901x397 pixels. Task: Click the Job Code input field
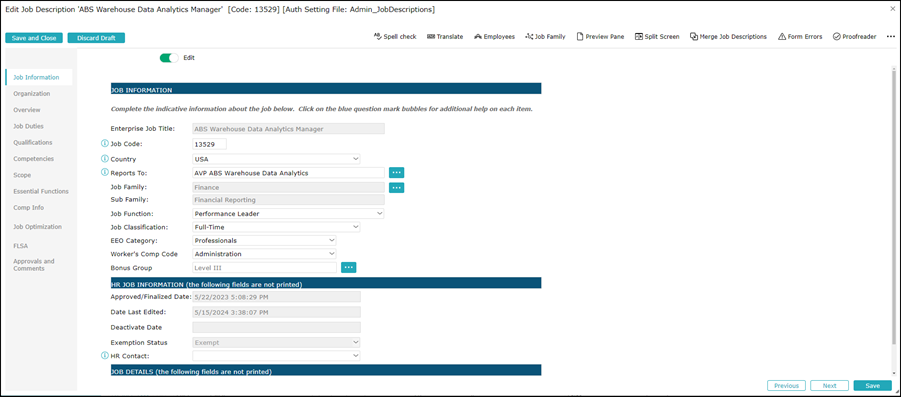(x=209, y=144)
